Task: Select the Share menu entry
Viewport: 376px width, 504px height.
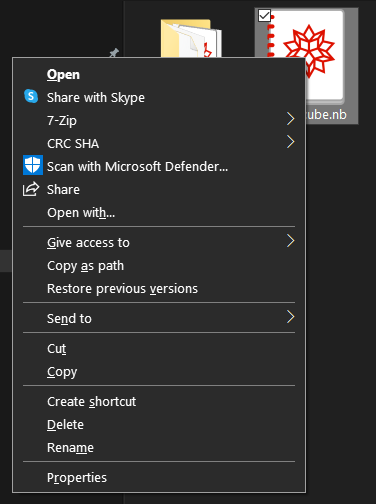Action: coord(159,190)
